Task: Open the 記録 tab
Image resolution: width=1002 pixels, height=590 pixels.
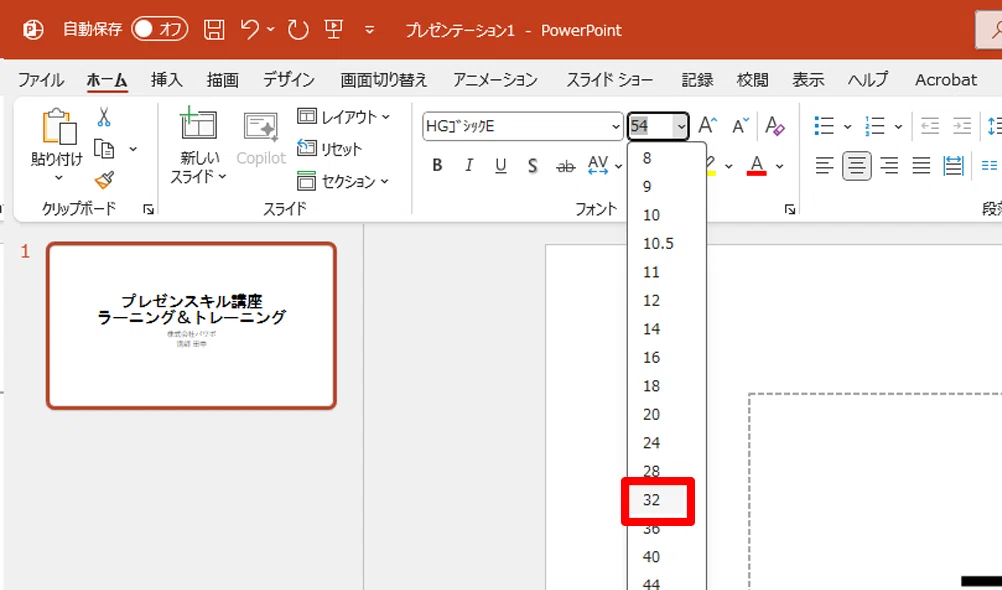Action: click(x=697, y=80)
